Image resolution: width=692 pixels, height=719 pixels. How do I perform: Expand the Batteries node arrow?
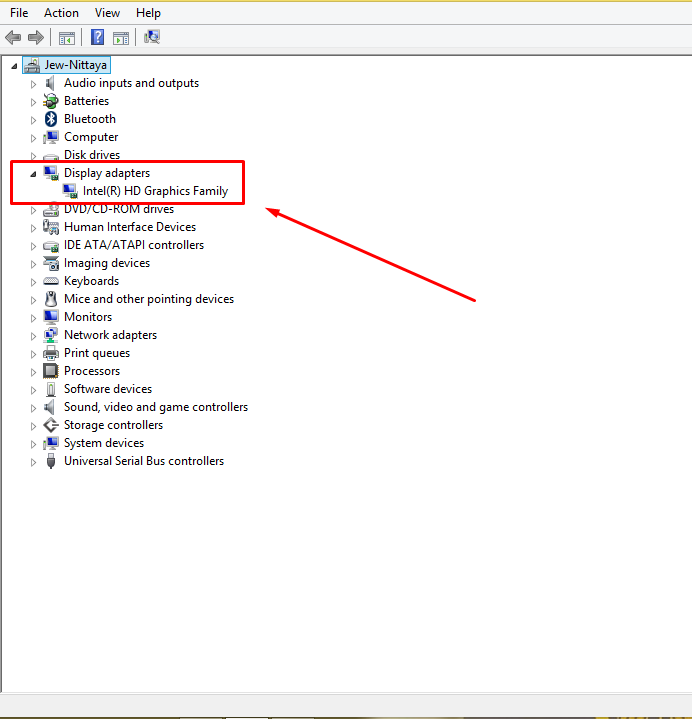point(33,102)
